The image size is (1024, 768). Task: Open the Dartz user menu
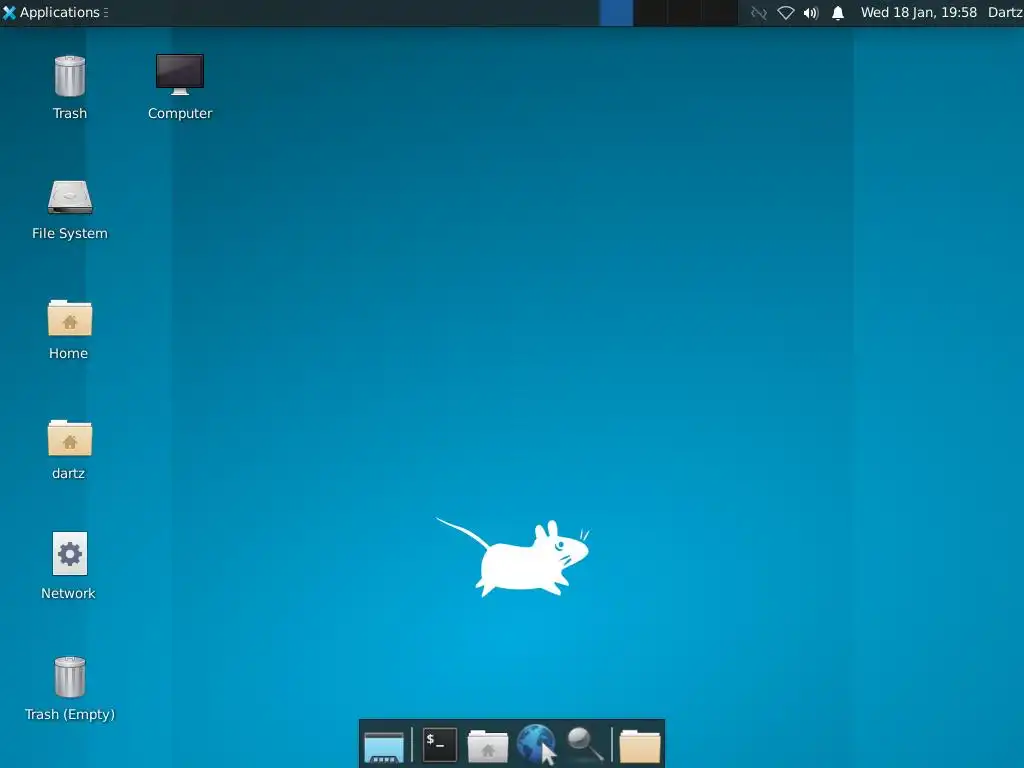pyautogui.click(x=1005, y=12)
